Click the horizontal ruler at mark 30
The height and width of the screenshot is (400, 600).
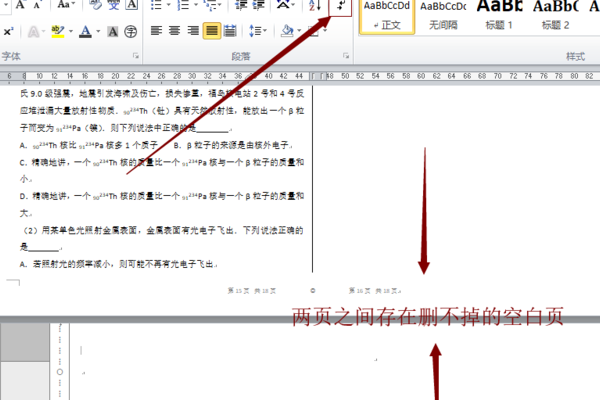[x=192, y=76]
